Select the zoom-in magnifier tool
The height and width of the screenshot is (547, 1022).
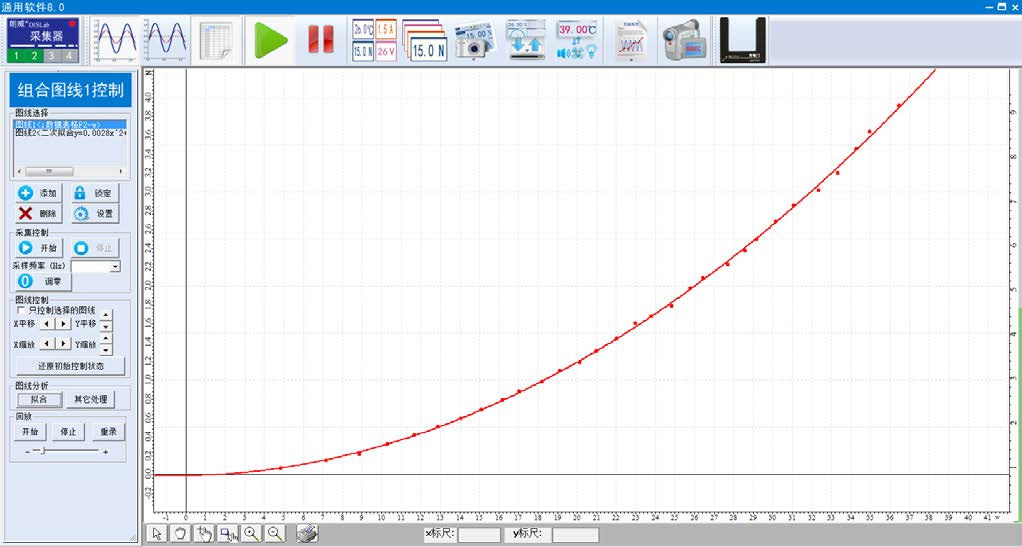coord(252,534)
